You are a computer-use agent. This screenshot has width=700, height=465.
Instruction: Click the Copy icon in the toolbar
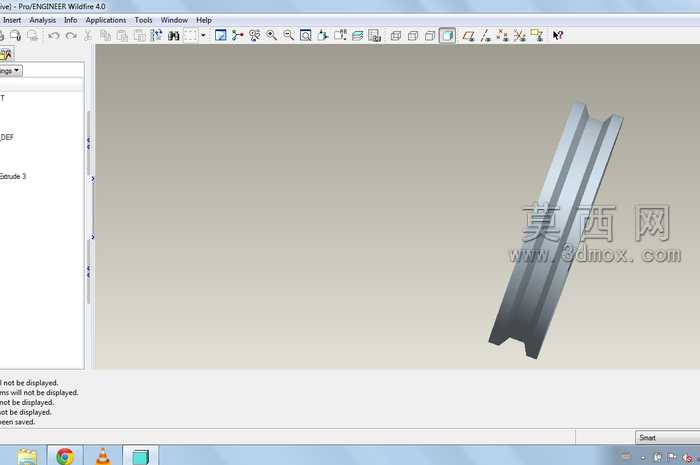(x=105, y=36)
